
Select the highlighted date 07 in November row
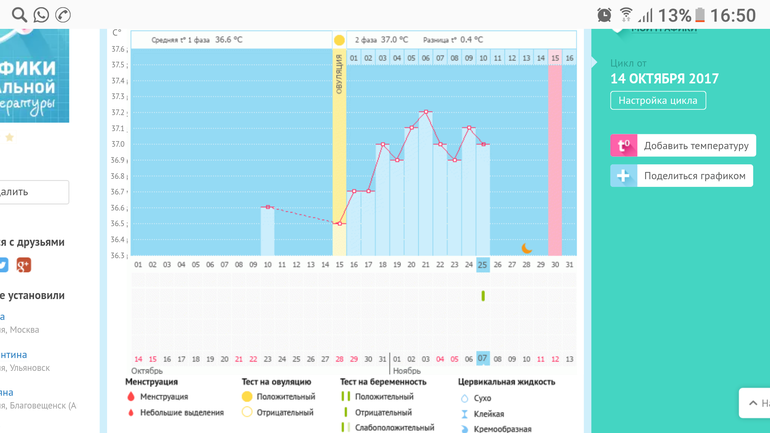coord(483,359)
